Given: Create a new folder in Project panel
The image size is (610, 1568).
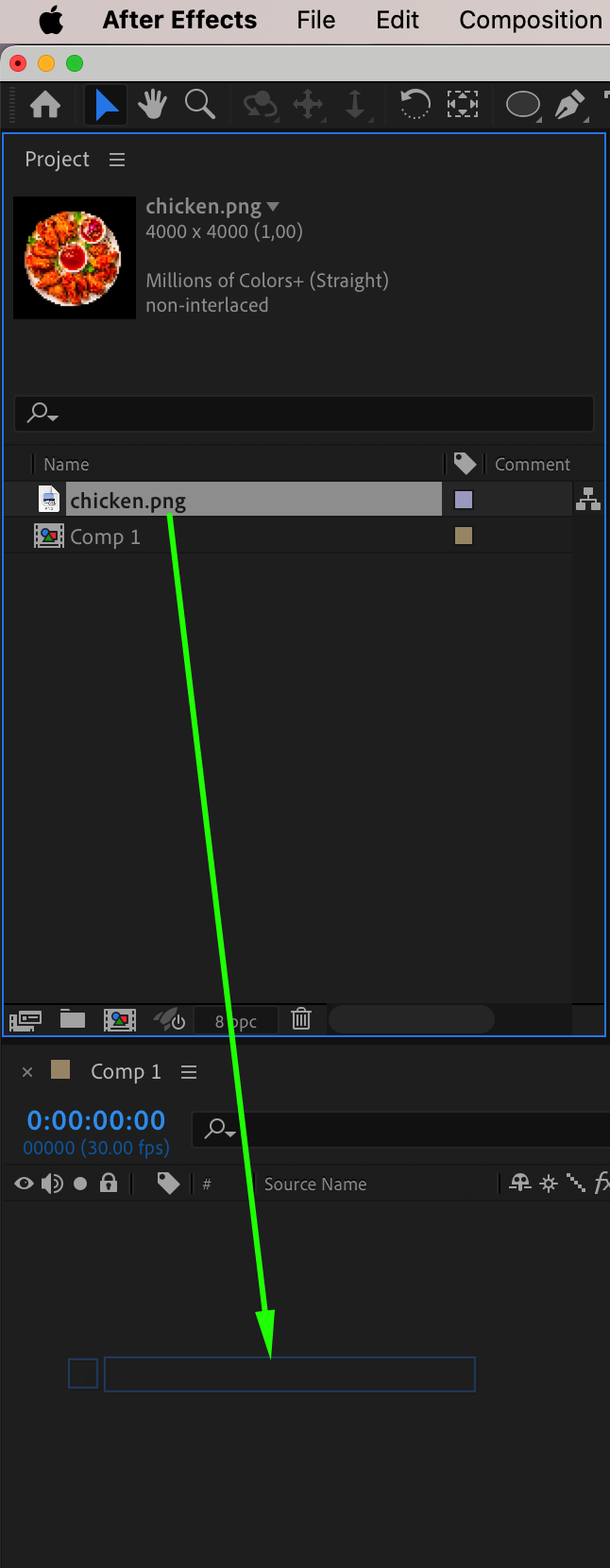Looking at the screenshot, I should [73, 1019].
